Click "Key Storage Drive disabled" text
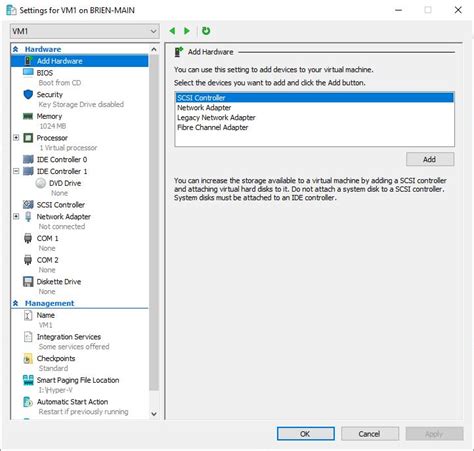 point(81,104)
